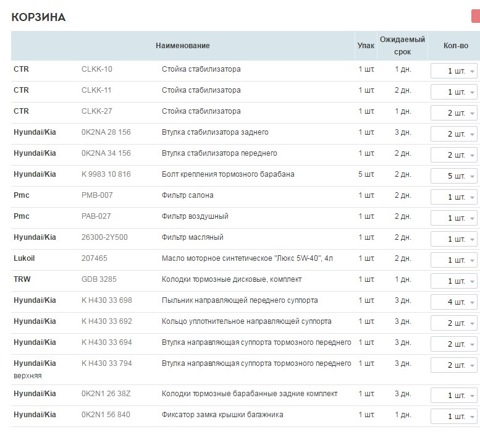
Task: Open quantity dropdown for 0K2NA 34 156
Action: coord(454,155)
